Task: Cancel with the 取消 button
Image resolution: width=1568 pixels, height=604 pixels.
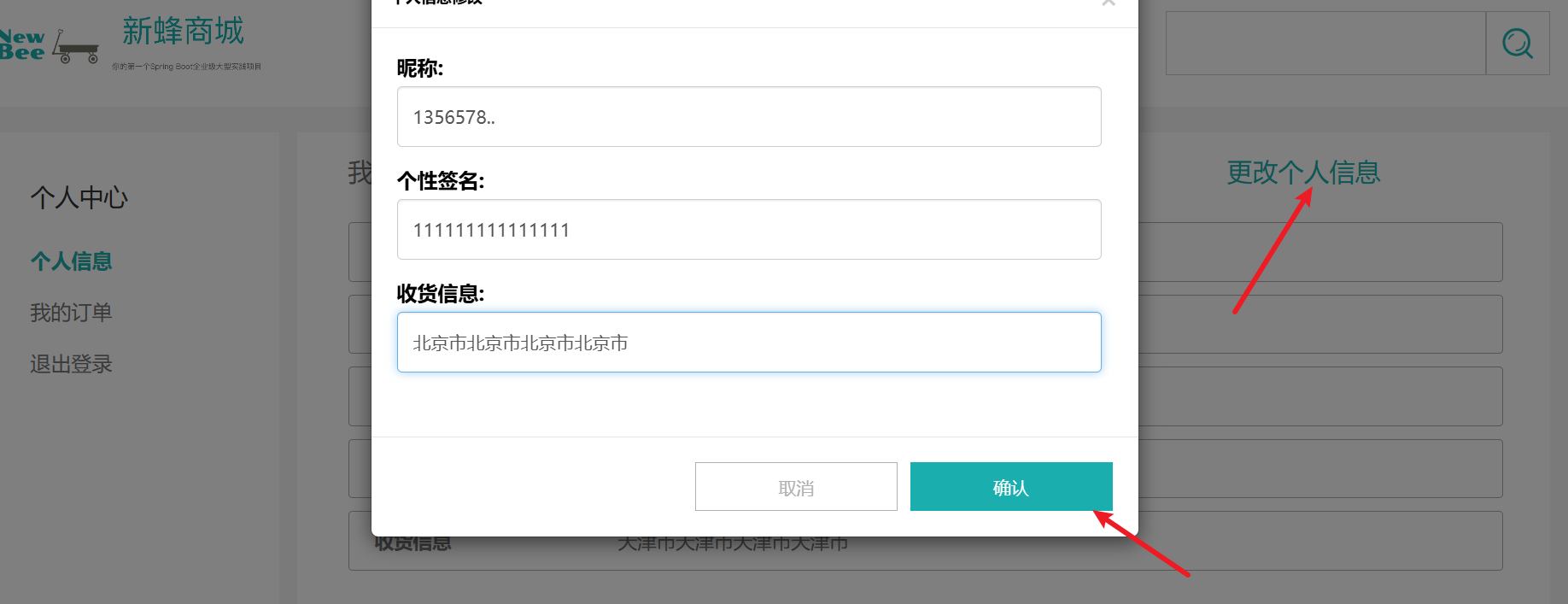Action: click(x=796, y=487)
